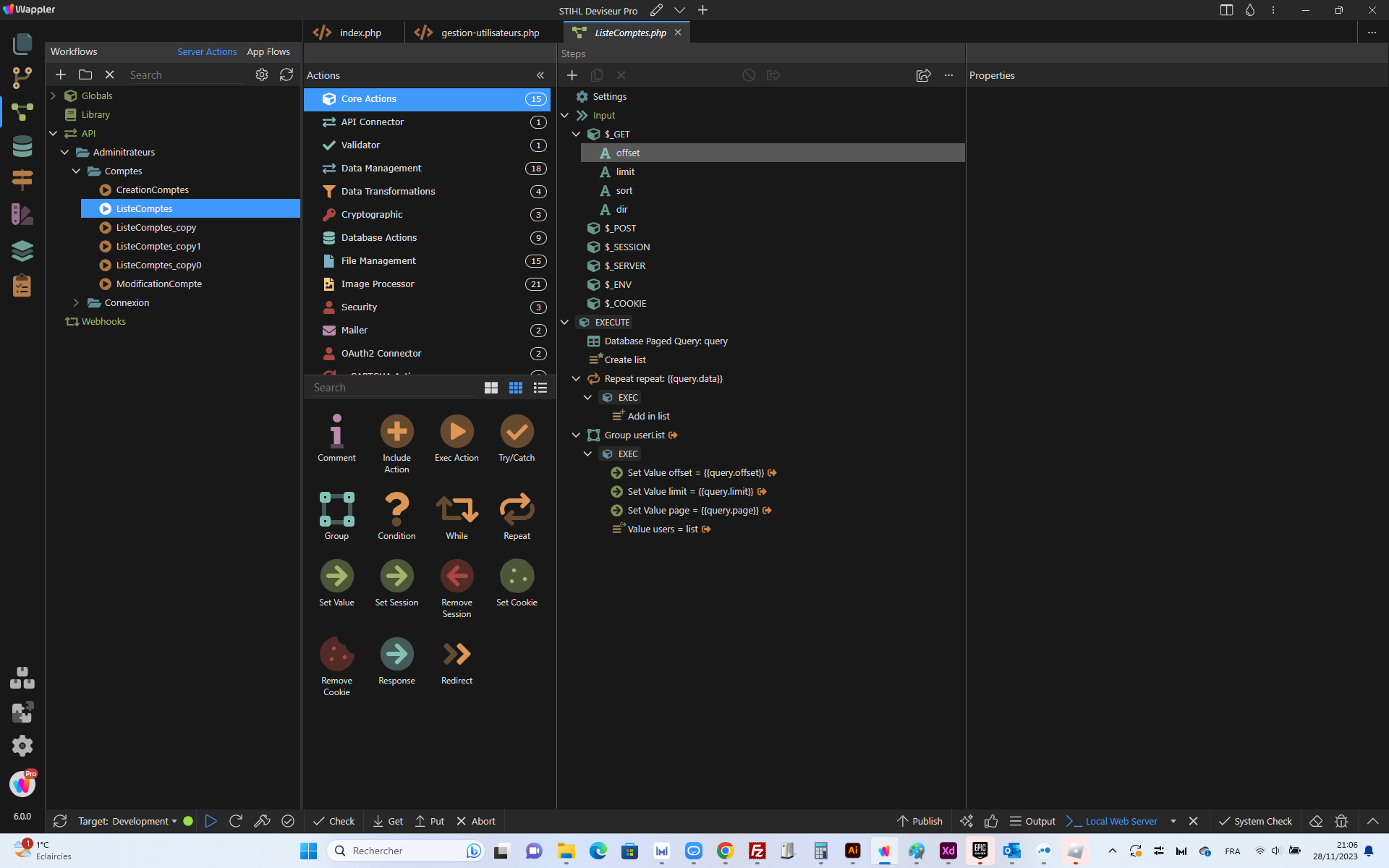Image resolution: width=1389 pixels, height=868 pixels.
Task: Click the Set Cookie action icon
Action: pos(517,576)
